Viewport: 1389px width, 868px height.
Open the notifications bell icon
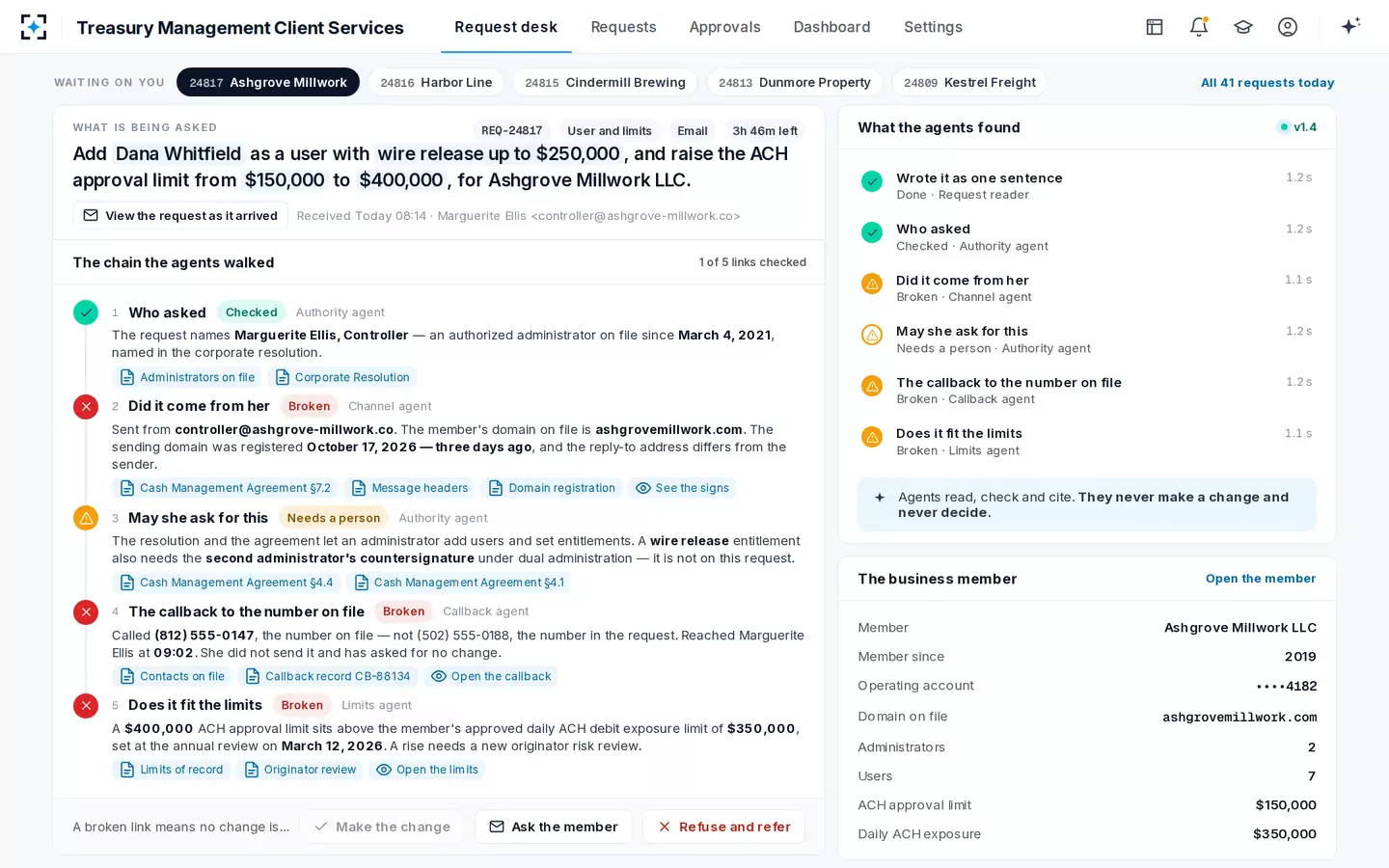(1199, 27)
